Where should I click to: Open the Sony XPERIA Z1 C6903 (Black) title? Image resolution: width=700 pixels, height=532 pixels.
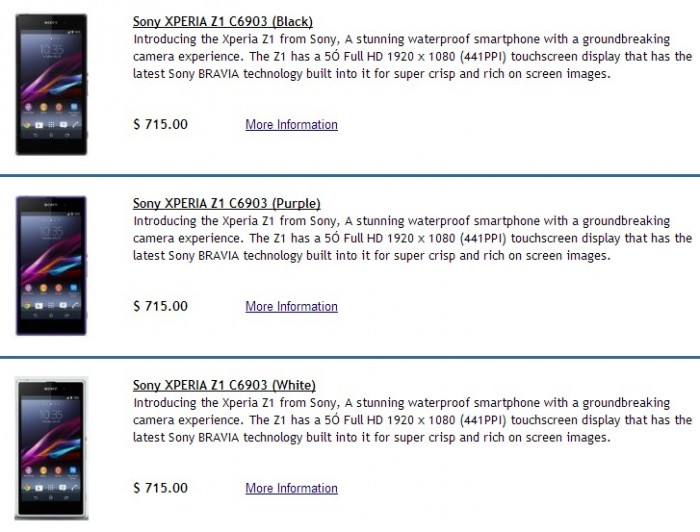click(221, 22)
